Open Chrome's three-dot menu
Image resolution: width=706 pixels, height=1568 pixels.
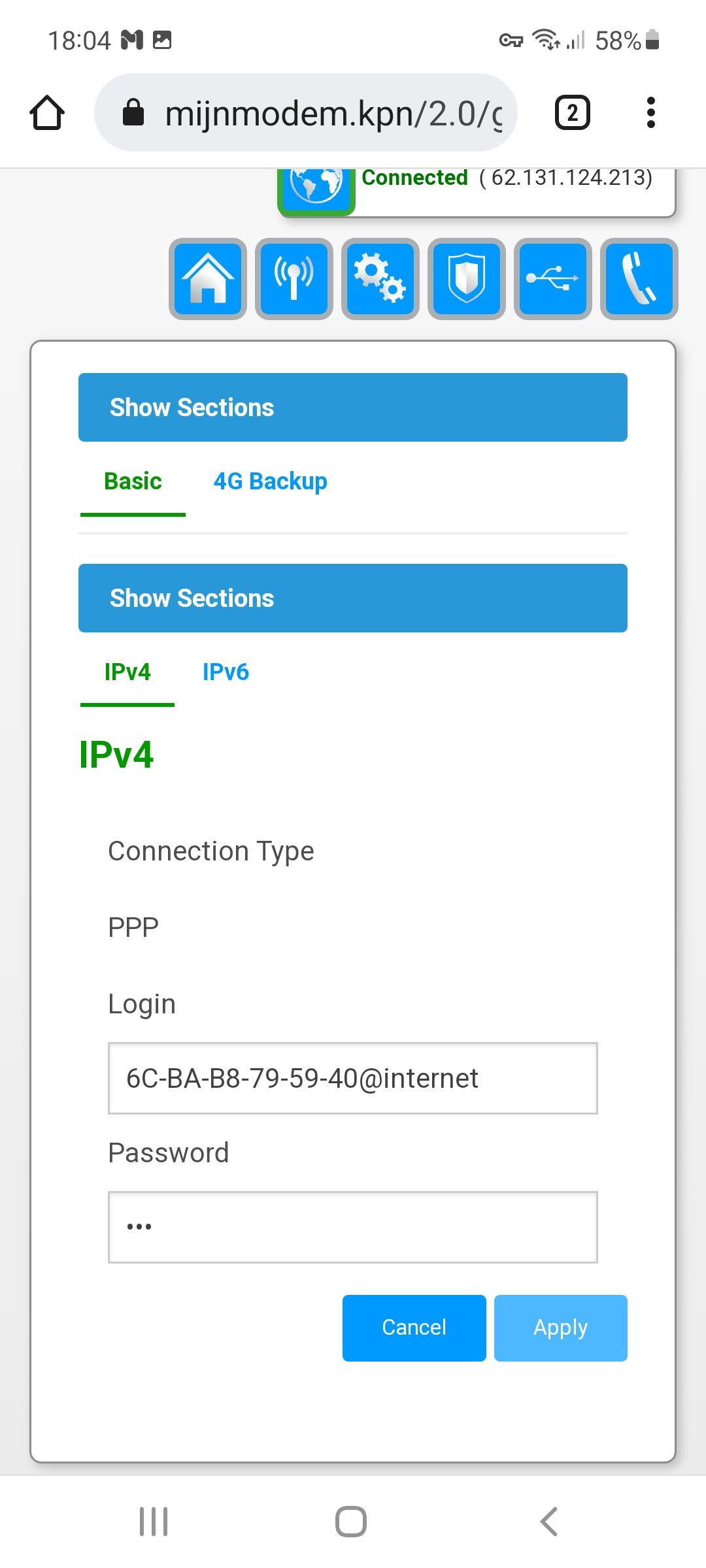[x=650, y=112]
